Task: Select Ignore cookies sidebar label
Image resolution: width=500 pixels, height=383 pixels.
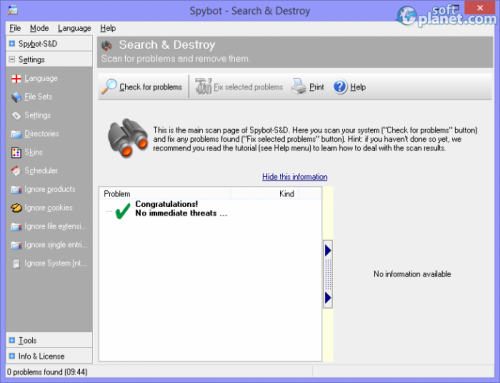Action: pos(48,208)
